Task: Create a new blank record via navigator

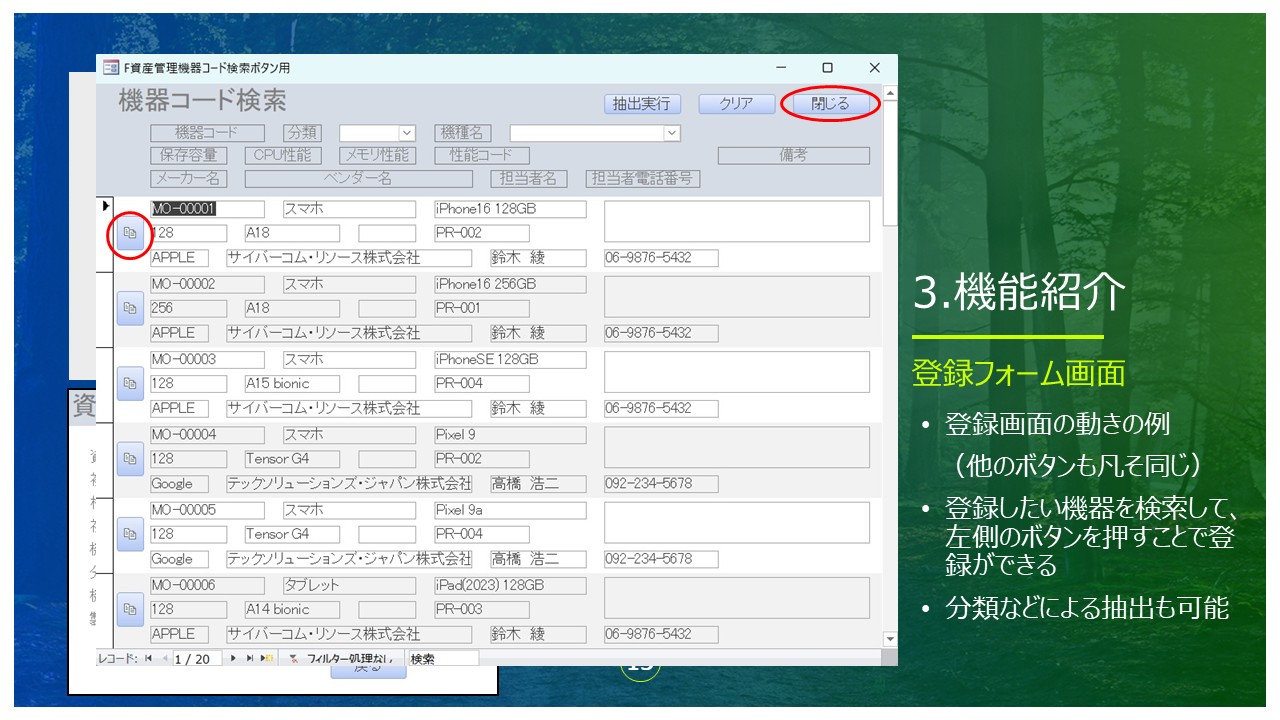Action: click(x=267, y=659)
